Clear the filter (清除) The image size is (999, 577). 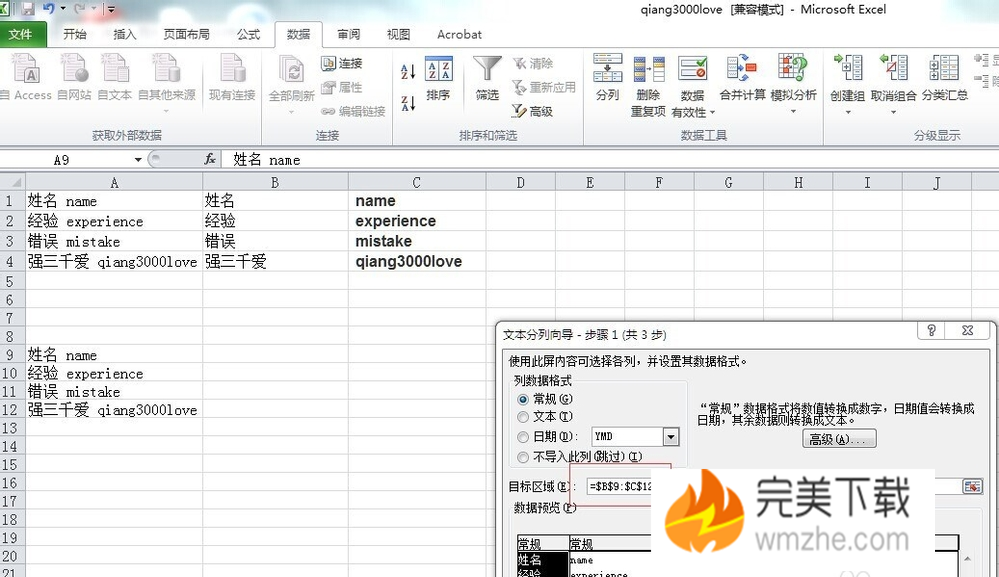(533, 63)
